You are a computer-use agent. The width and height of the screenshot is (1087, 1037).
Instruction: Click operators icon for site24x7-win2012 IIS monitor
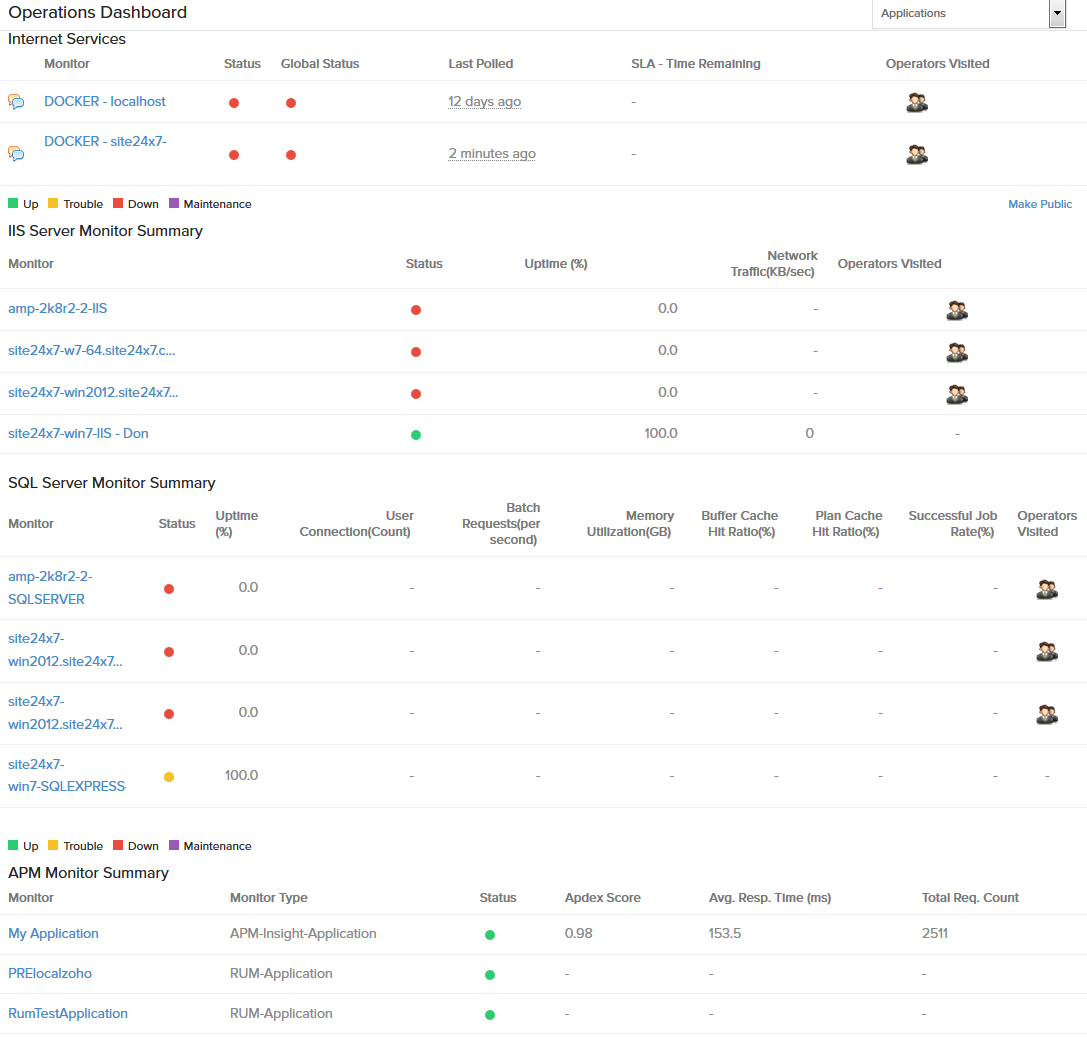tap(956, 394)
